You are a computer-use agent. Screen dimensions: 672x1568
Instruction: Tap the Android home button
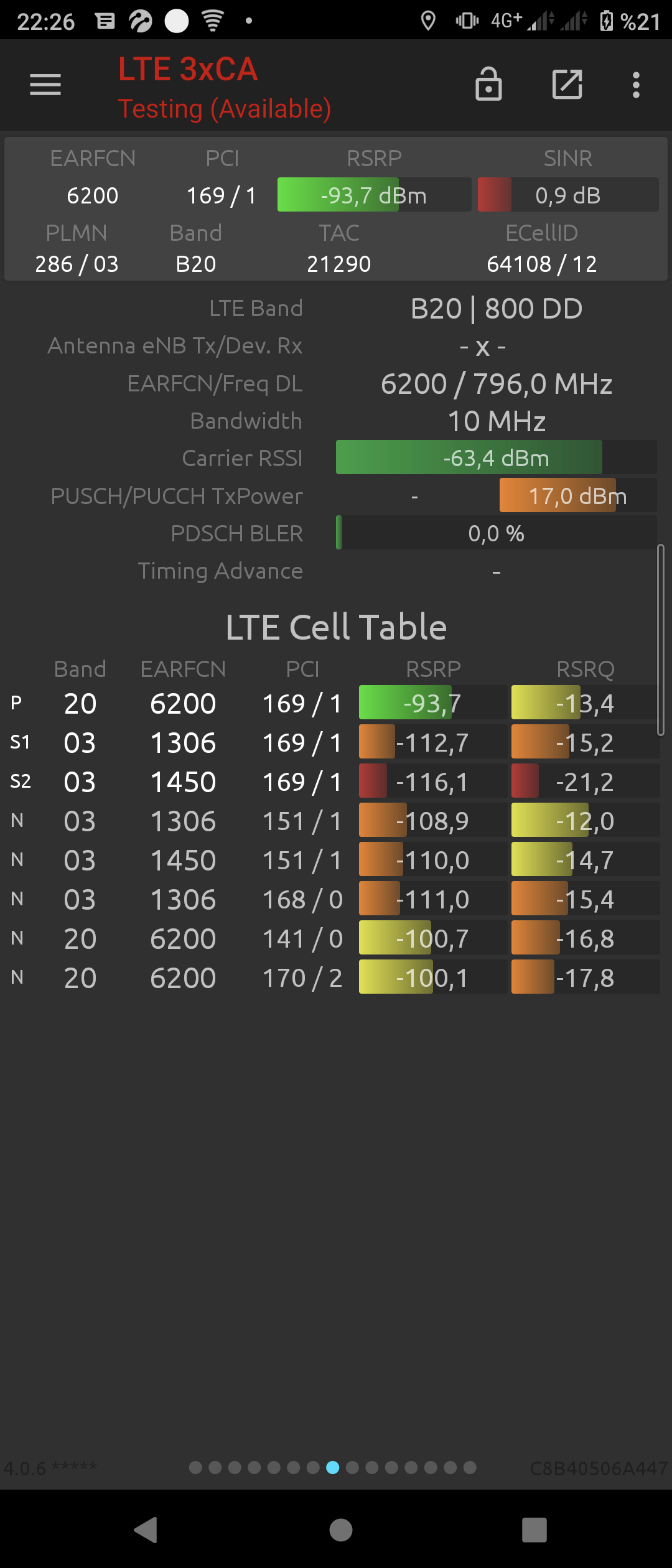click(x=340, y=1529)
